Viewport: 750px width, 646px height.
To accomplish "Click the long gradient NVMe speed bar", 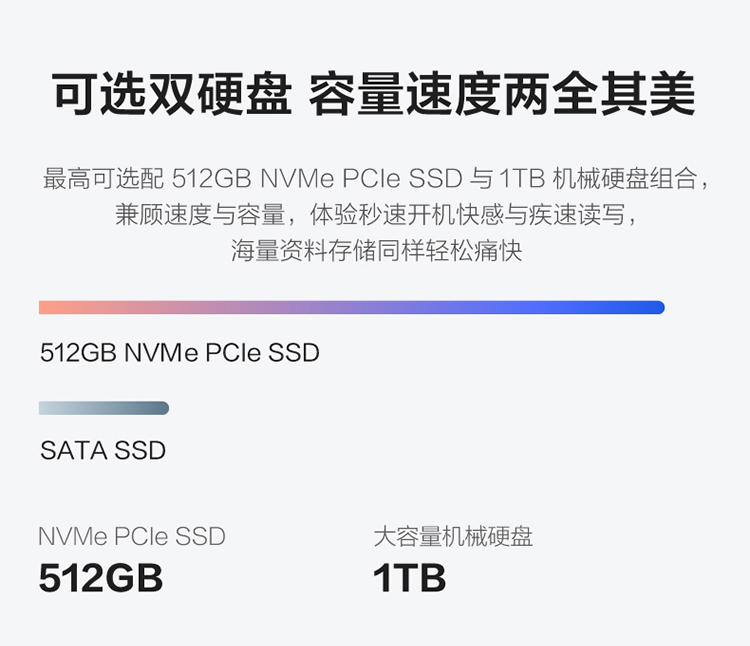I will click(352, 307).
